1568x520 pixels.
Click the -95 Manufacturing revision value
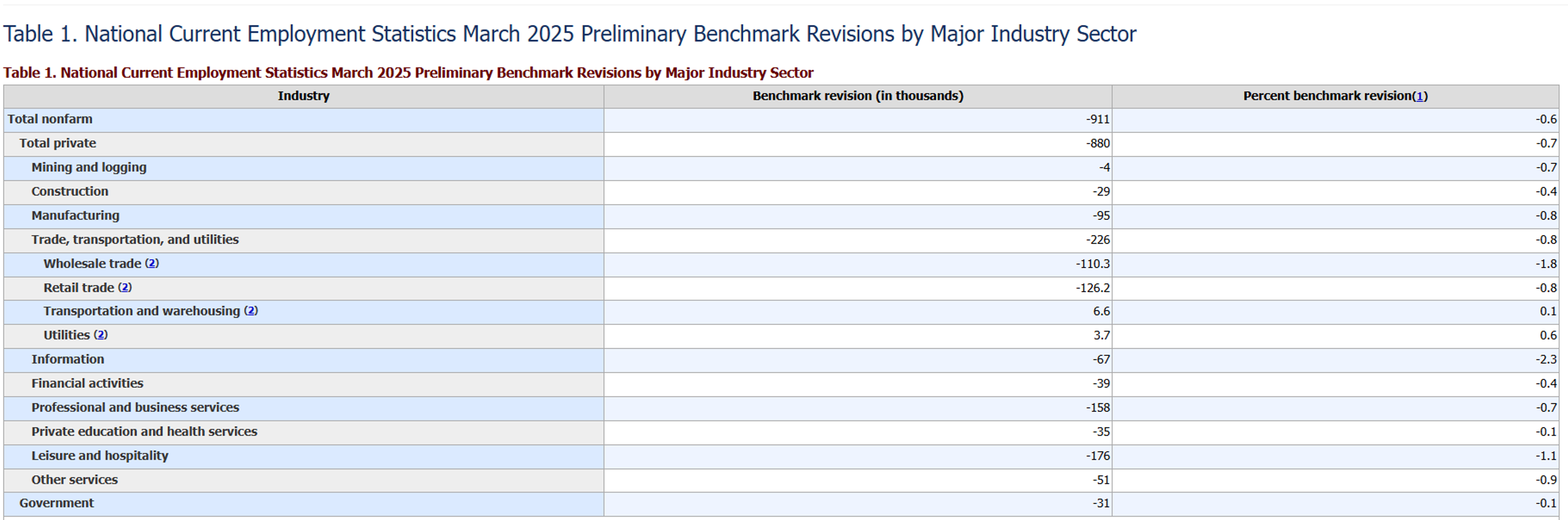pyautogui.click(x=1101, y=216)
